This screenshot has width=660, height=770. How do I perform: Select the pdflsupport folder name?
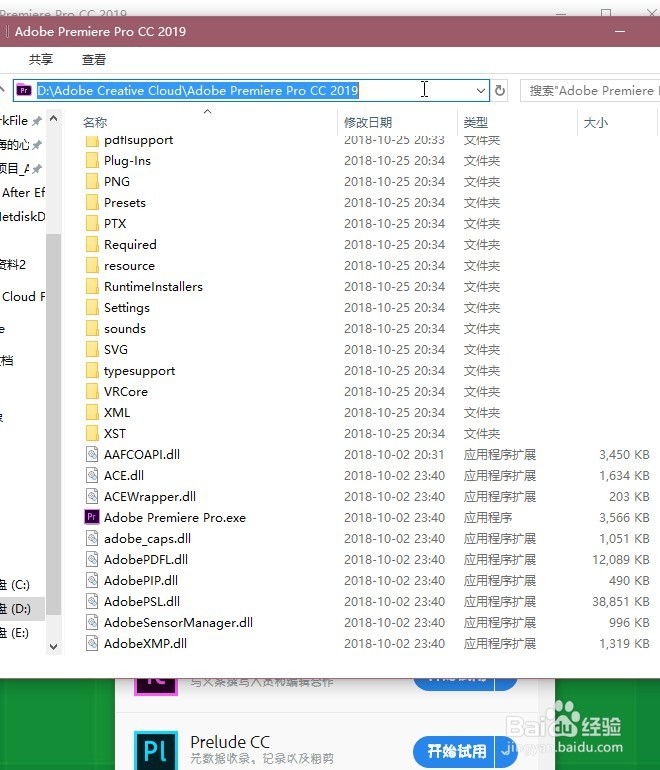[138, 140]
